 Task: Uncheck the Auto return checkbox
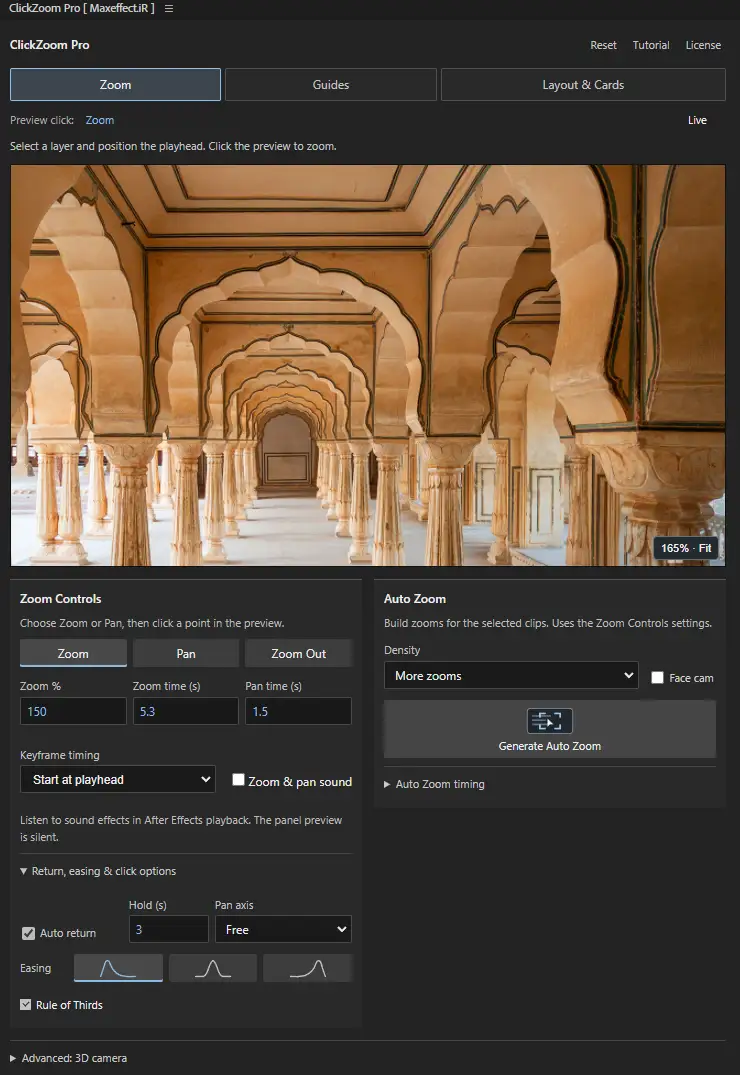pos(28,933)
